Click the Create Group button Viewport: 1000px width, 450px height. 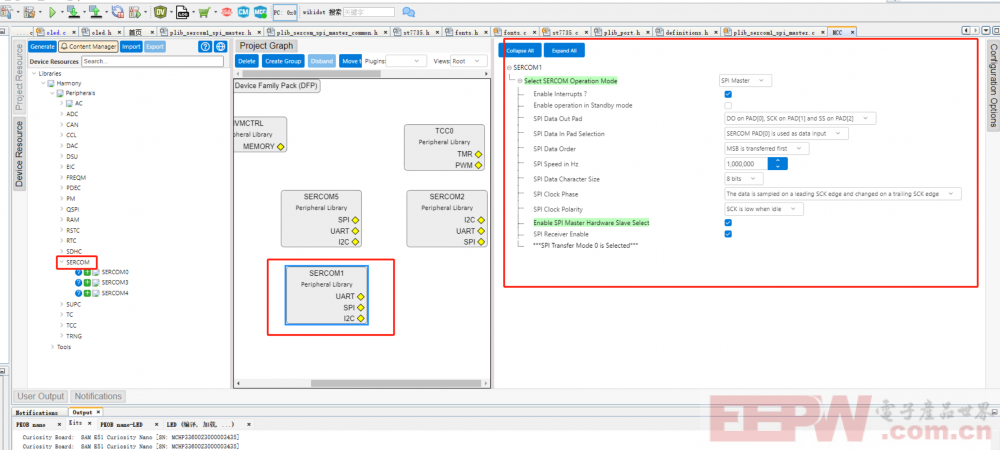click(283, 61)
